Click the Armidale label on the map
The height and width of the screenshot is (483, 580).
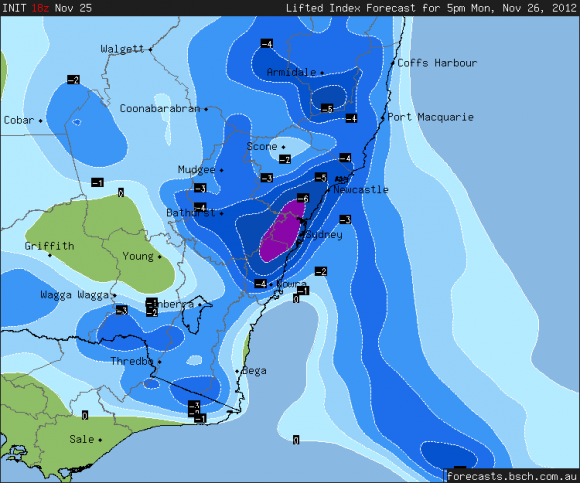[x=291, y=72]
